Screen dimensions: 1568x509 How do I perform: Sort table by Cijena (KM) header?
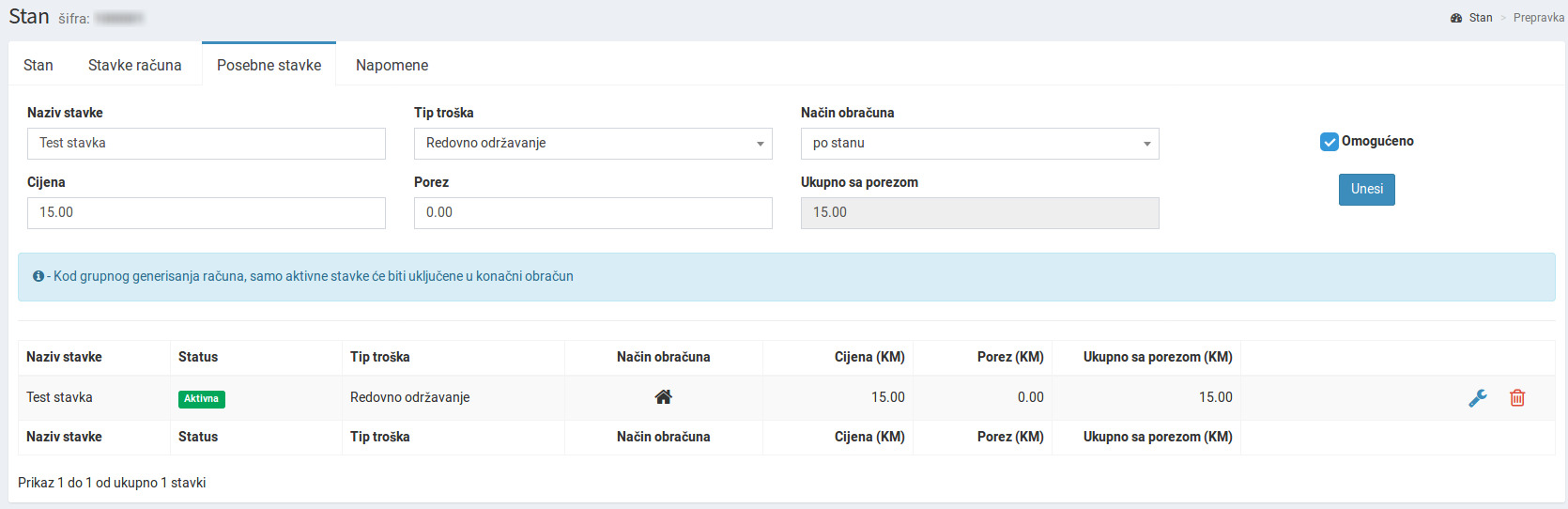(869, 357)
